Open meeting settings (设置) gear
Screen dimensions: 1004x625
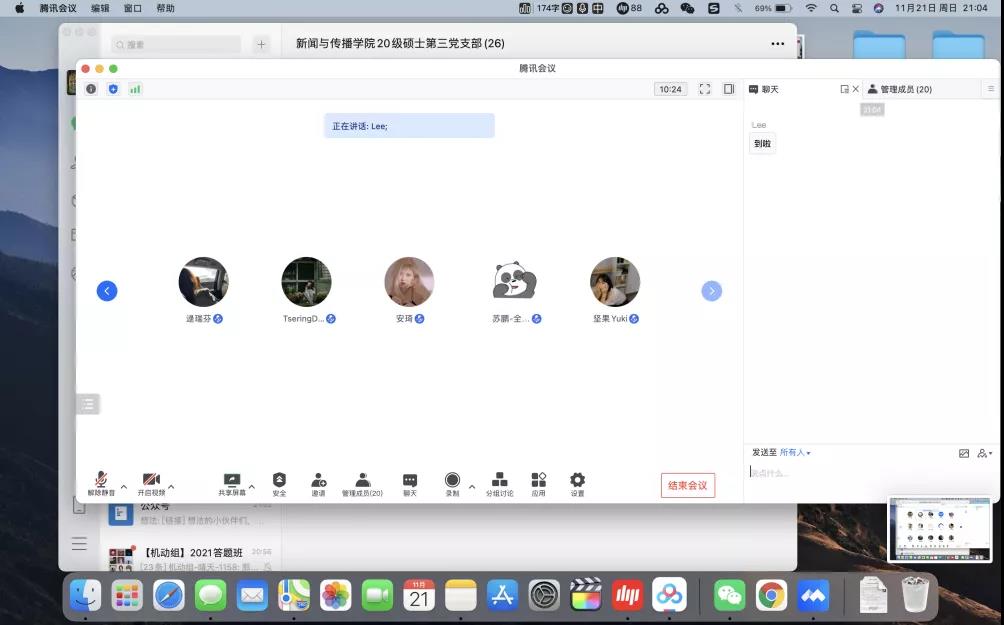578,483
